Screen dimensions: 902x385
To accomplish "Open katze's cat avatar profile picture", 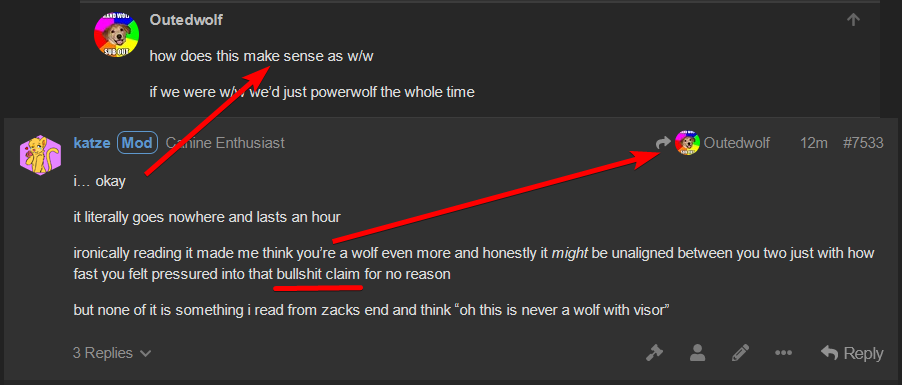I will 41,155.
